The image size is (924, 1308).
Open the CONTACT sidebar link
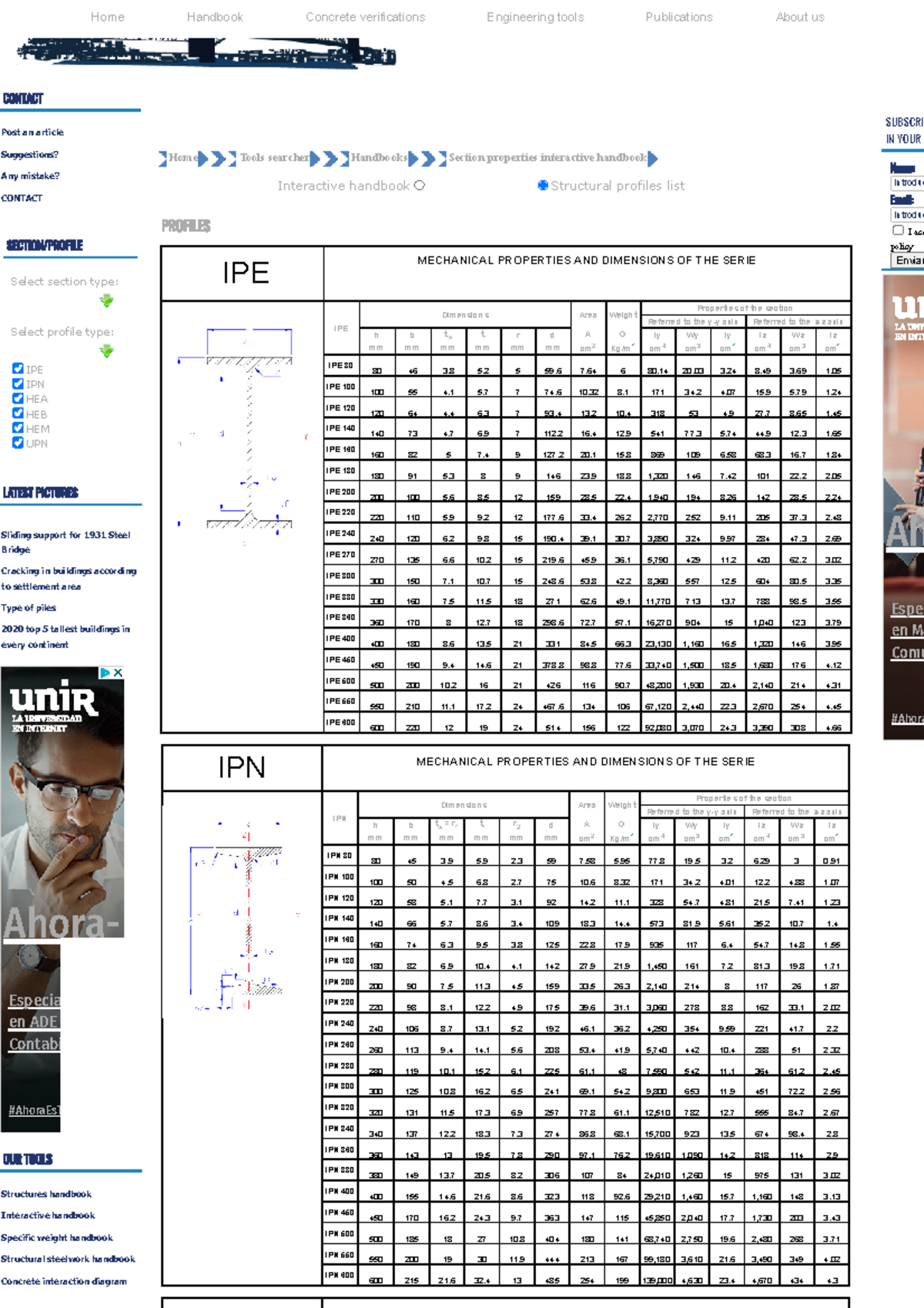pos(22,198)
